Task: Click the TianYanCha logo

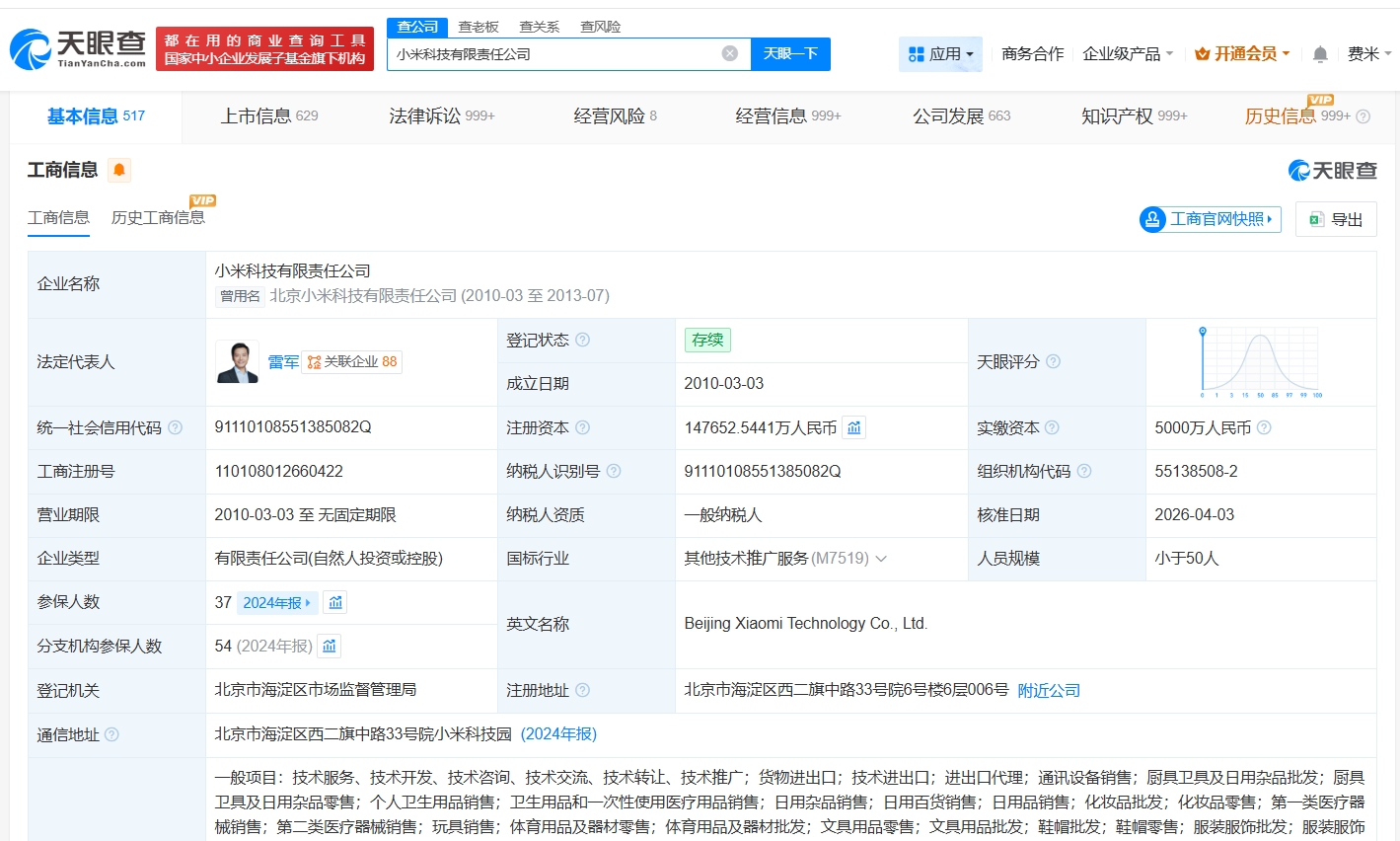Action: pos(79,48)
